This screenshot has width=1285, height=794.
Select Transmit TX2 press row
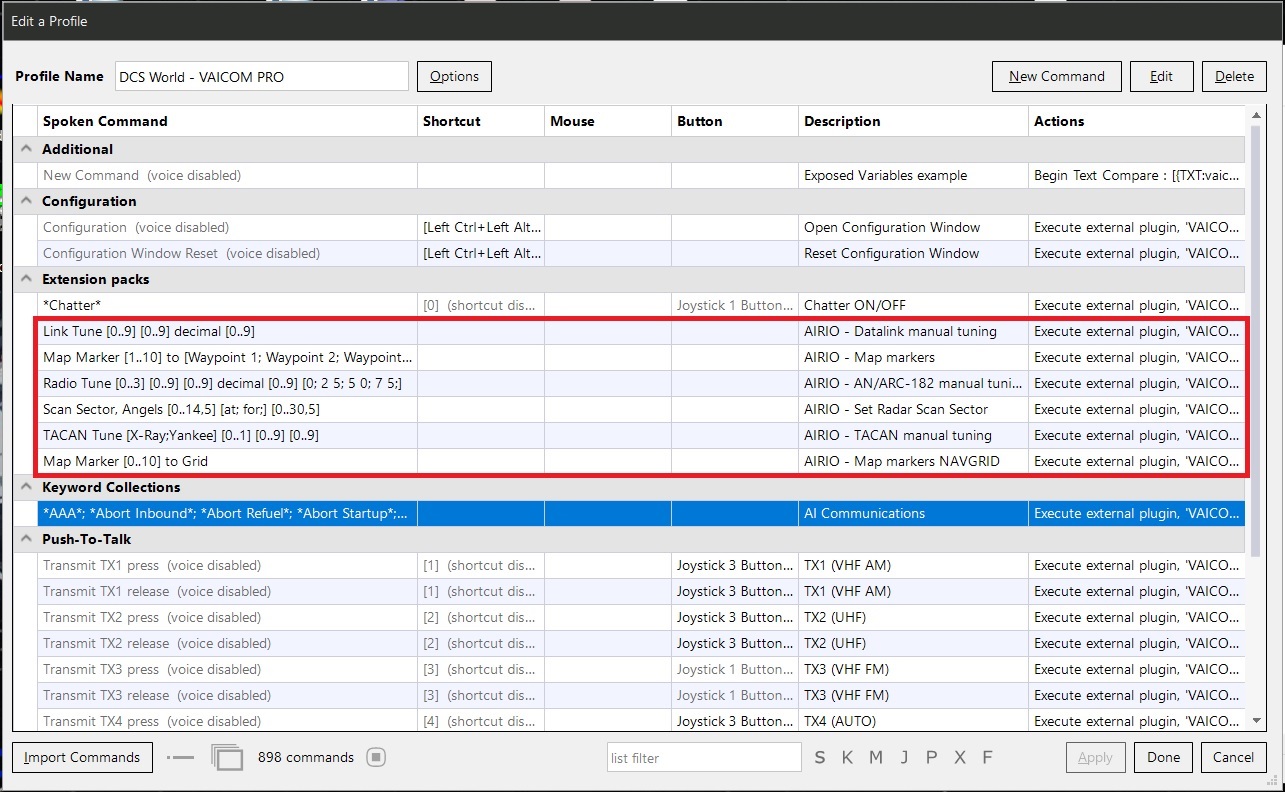[x=641, y=617]
